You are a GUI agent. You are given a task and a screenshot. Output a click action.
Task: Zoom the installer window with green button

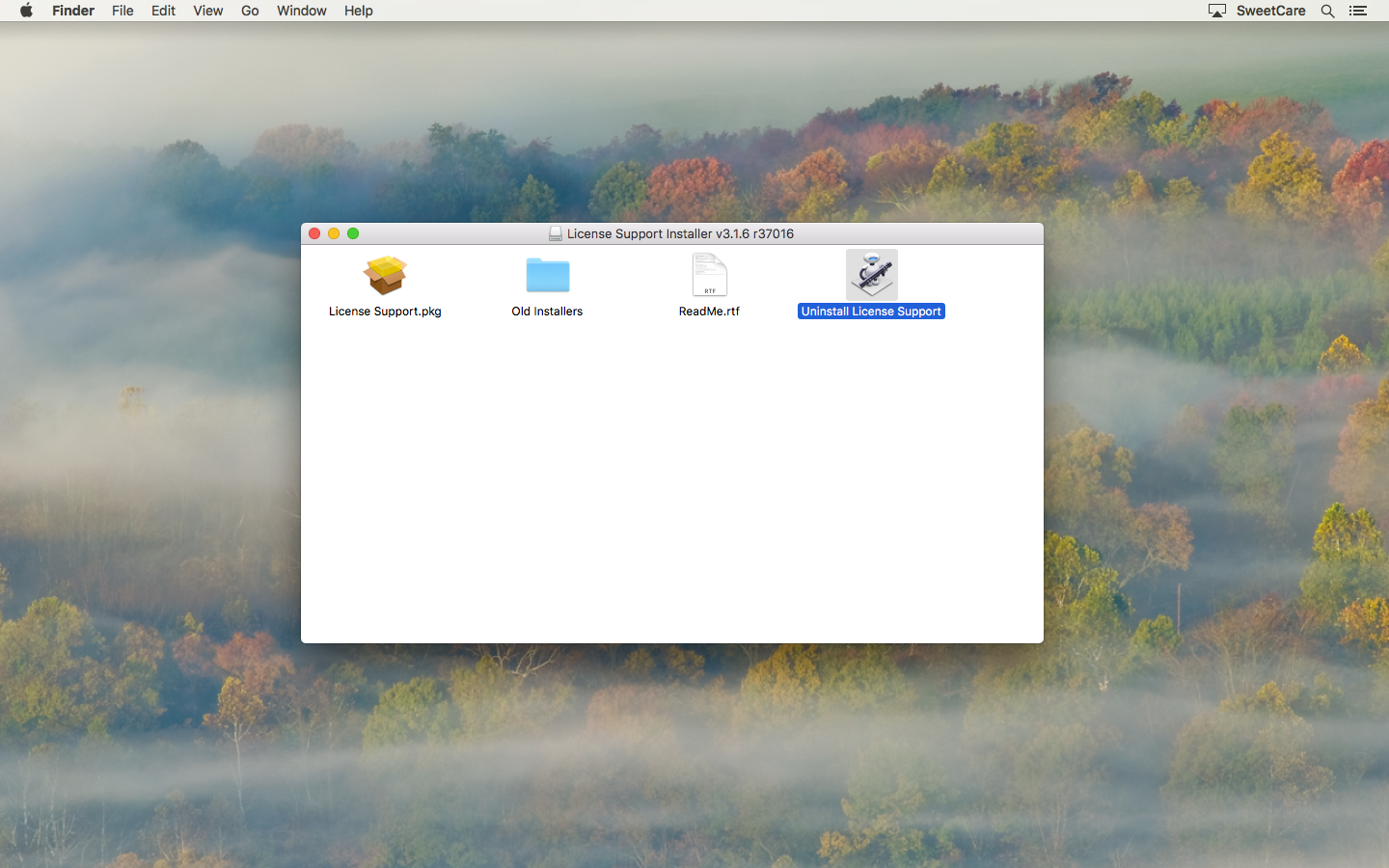point(353,233)
